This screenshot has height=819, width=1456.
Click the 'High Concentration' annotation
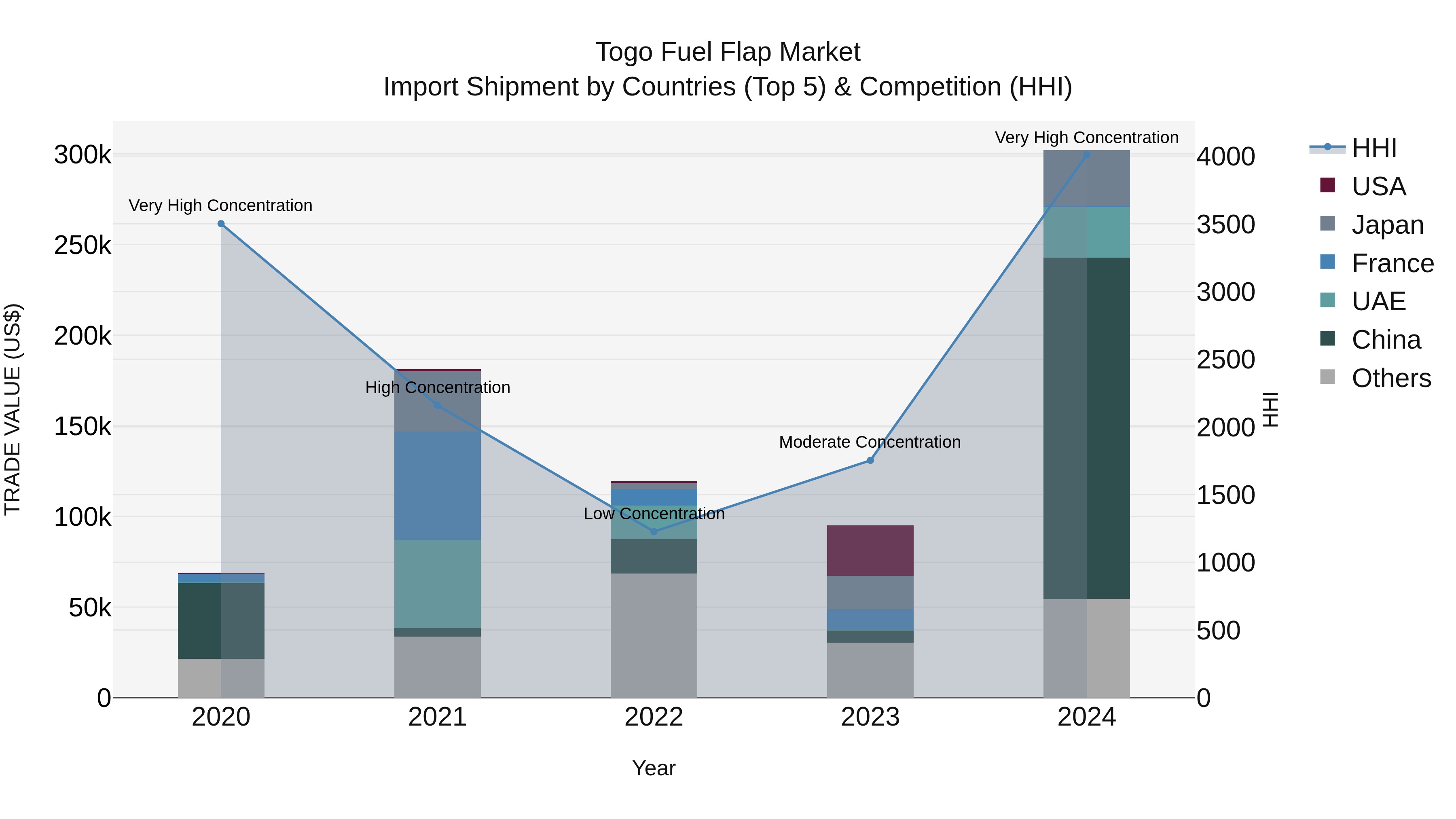point(438,387)
